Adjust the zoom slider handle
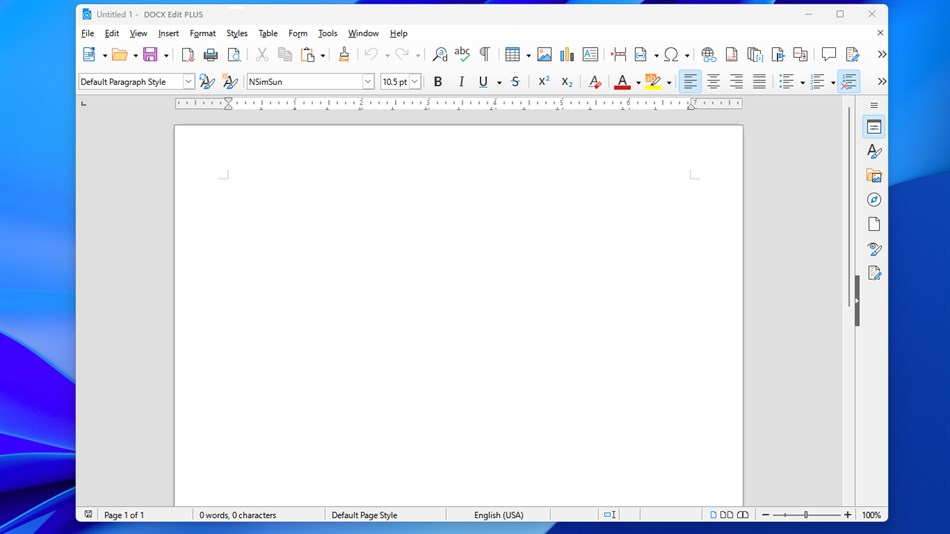 coord(806,515)
